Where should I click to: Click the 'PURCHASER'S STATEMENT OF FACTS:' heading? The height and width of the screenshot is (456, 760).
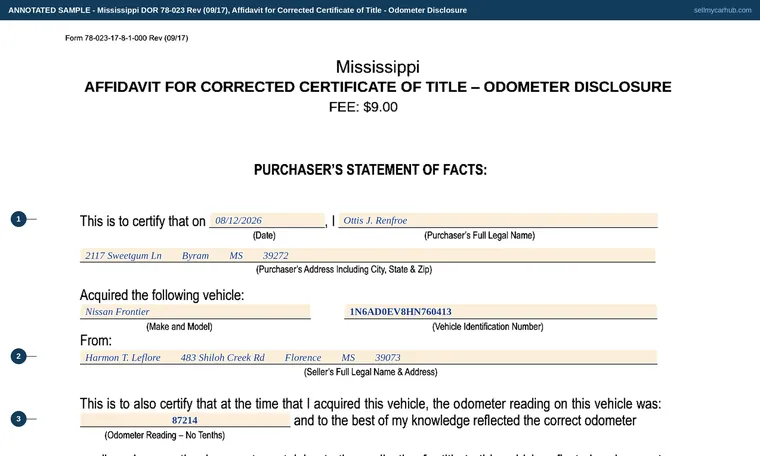(370, 170)
